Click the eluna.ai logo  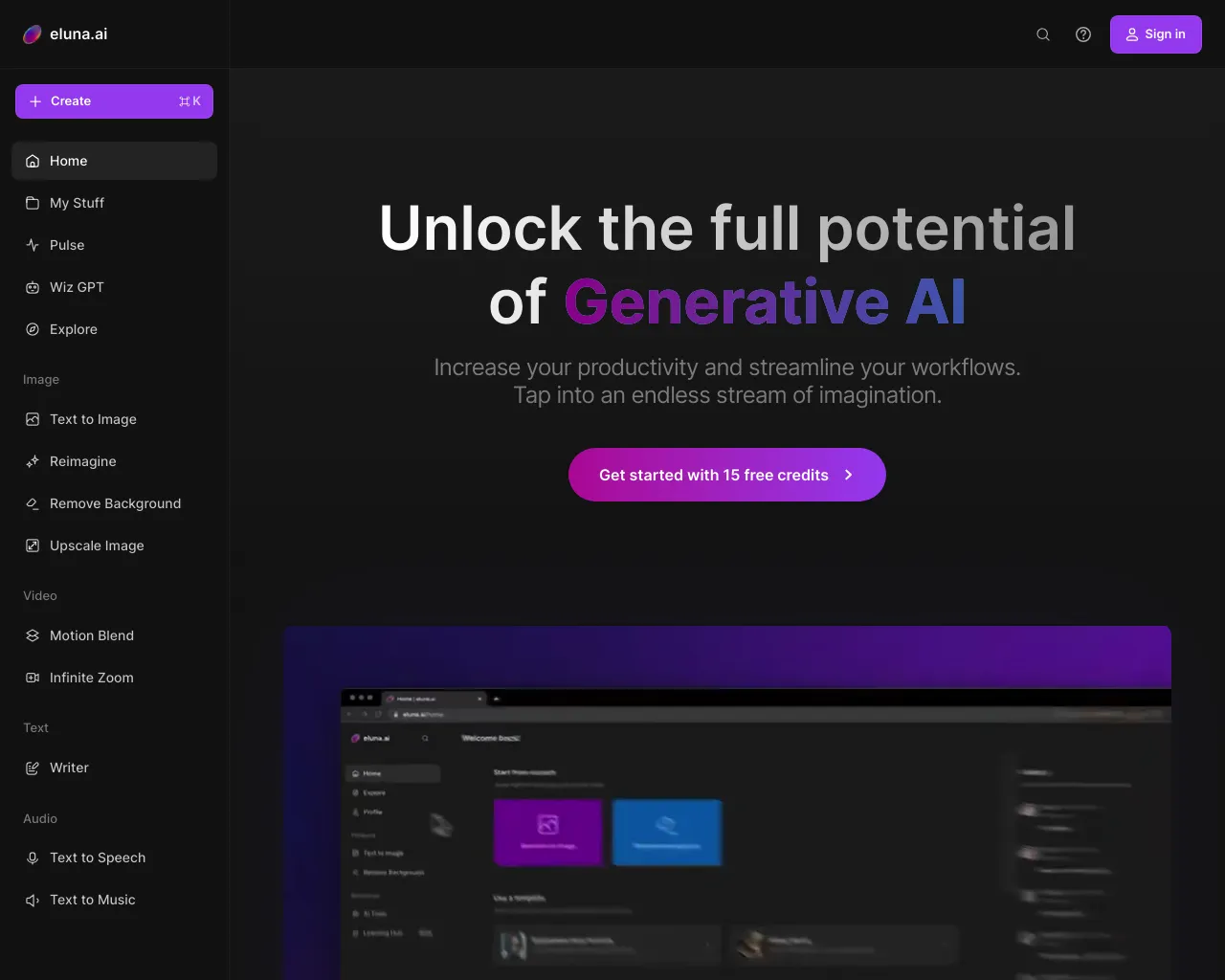64,33
